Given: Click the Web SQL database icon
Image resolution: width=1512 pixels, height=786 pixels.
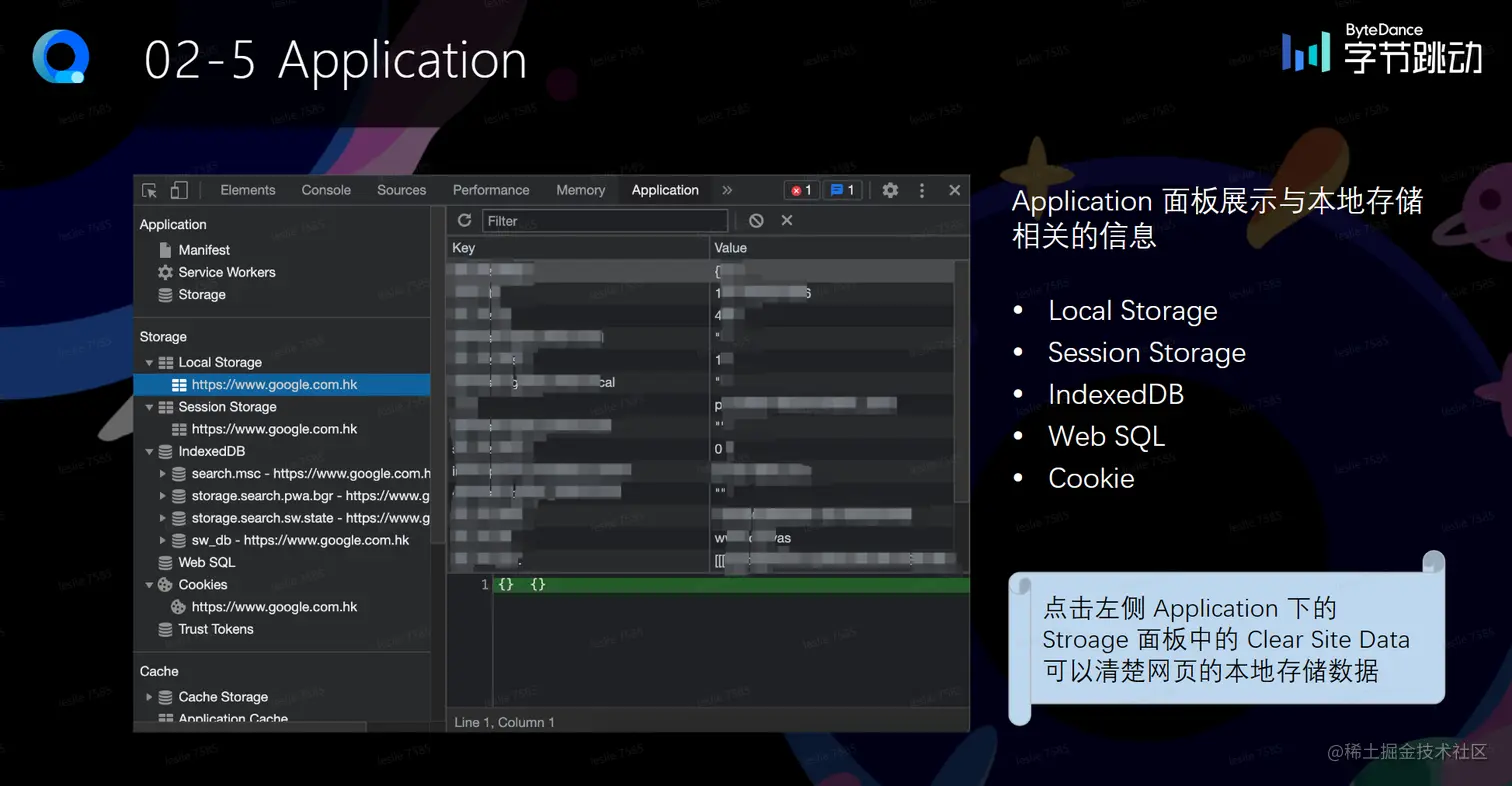Looking at the screenshot, I should (166, 562).
